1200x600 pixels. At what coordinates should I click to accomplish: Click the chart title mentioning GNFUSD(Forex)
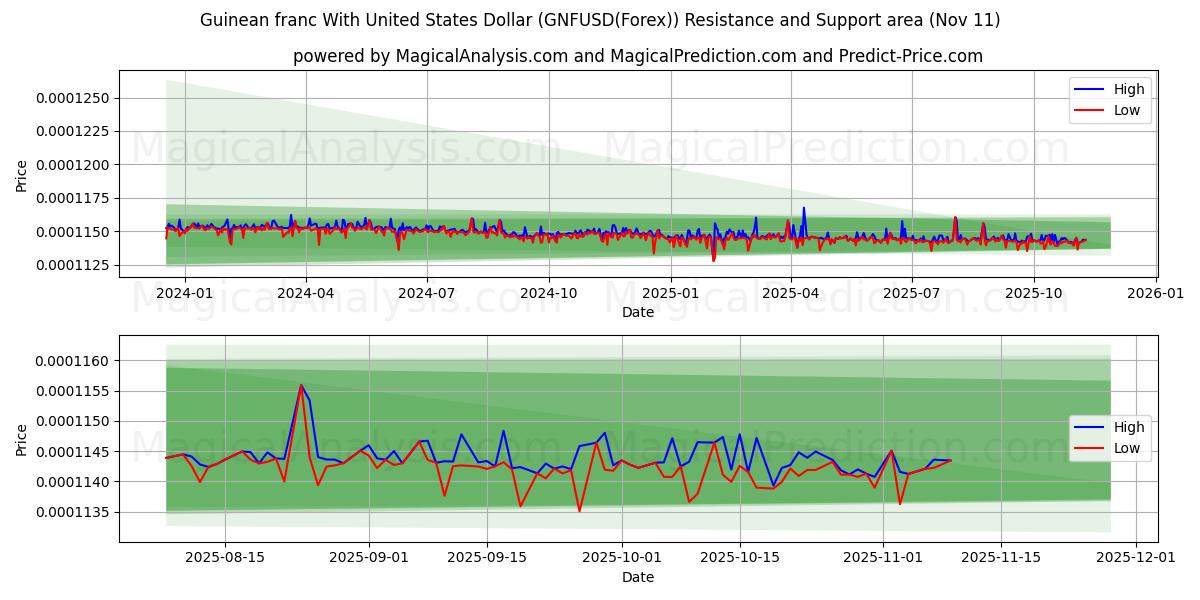[x=600, y=20]
